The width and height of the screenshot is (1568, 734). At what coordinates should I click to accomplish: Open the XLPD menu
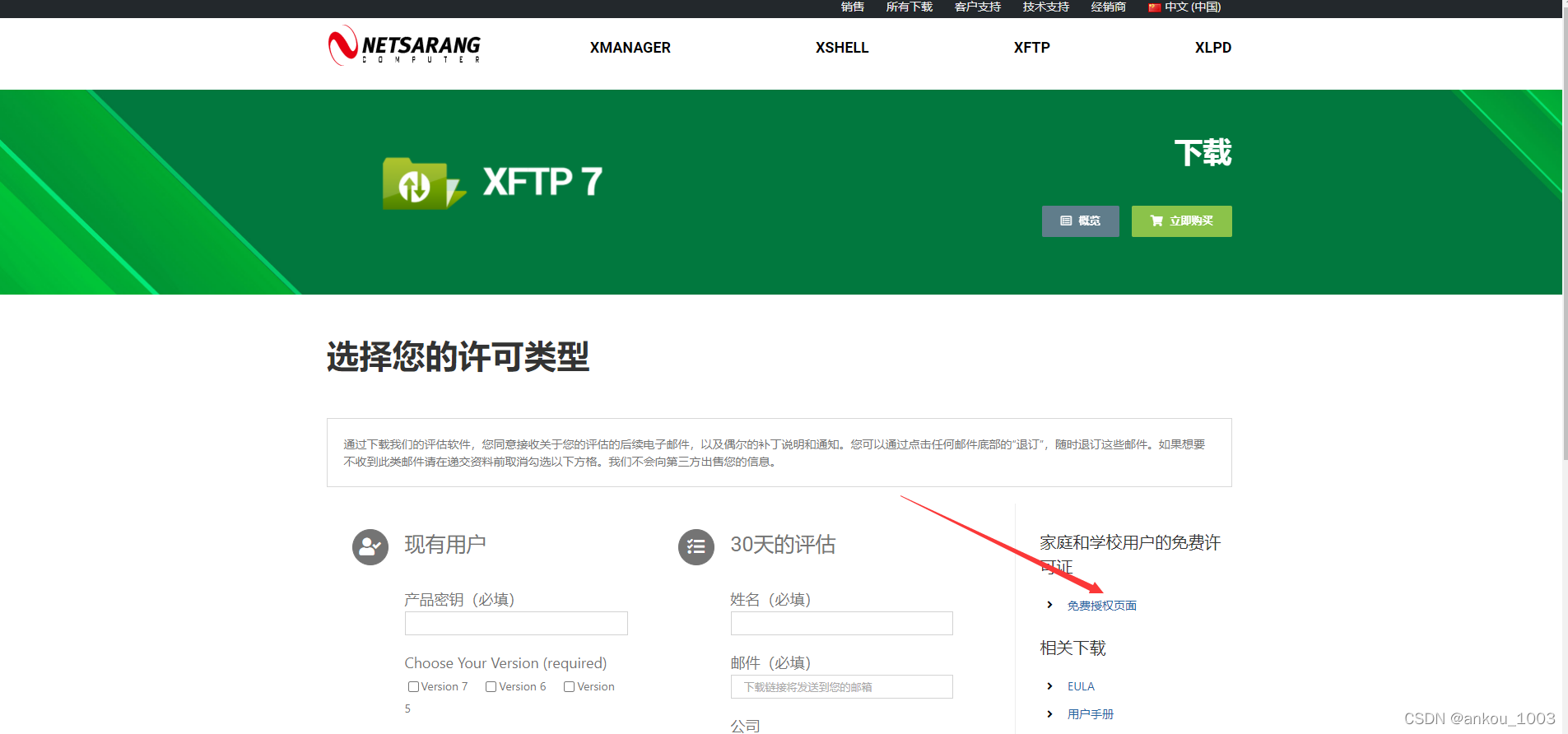coord(1213,48)
